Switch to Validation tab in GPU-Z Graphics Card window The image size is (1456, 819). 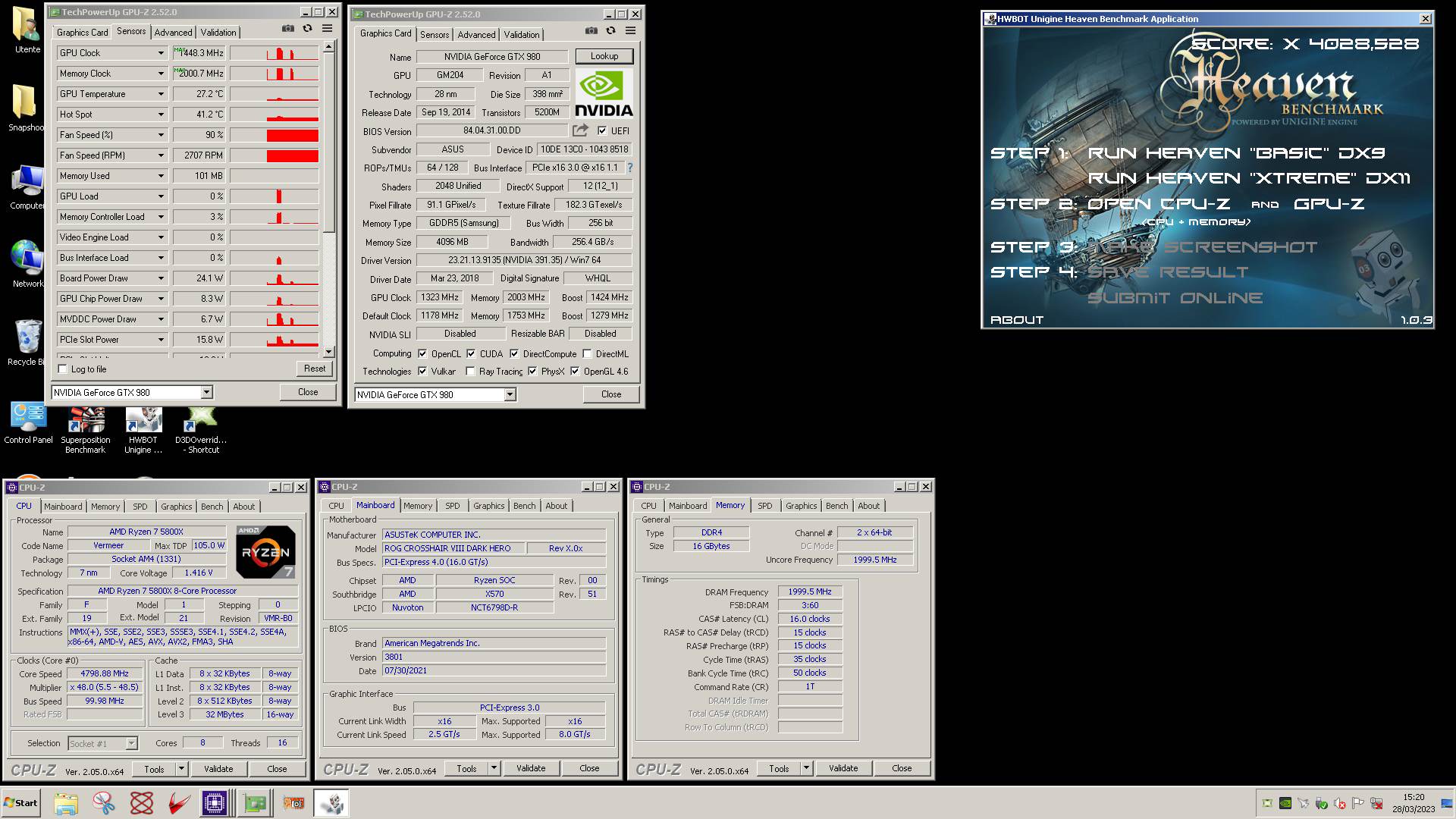(x=522, y=34)
